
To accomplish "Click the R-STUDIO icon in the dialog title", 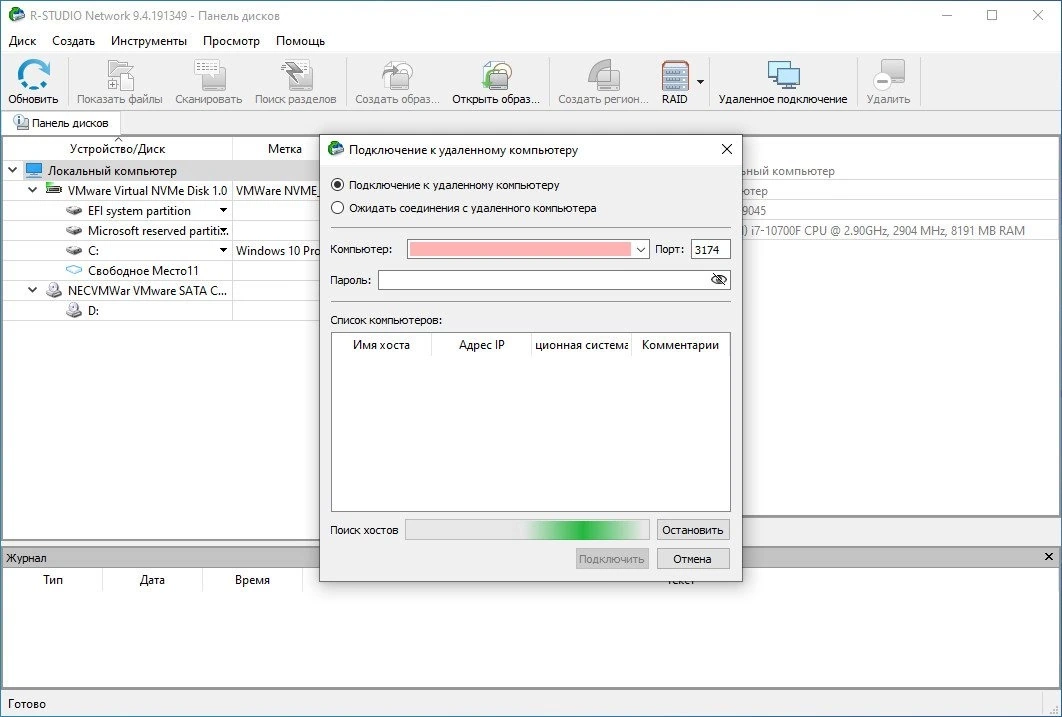I will coord(335,149).
